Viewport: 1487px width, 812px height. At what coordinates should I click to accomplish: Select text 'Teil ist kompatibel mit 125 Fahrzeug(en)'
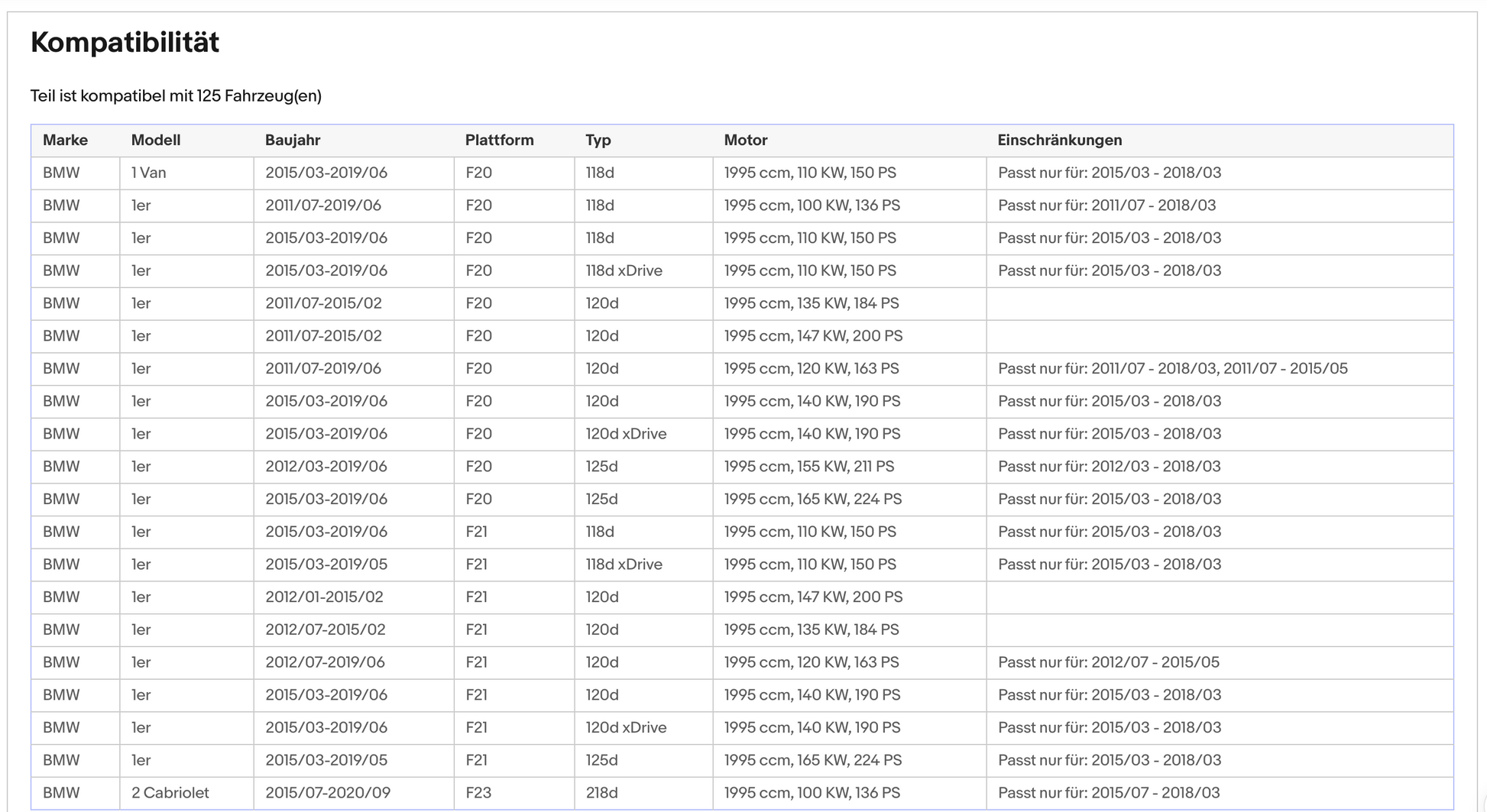[x=176, y=95]
